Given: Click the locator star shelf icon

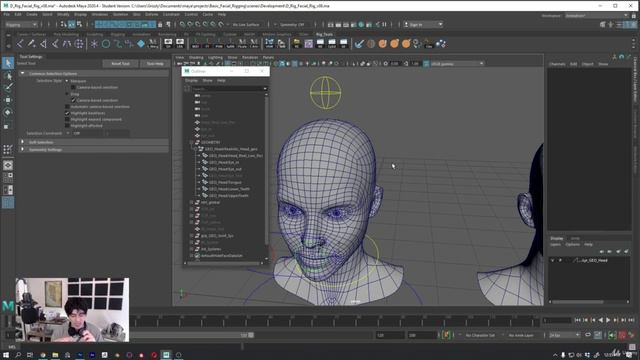Looking at the screenshot, I should (94, 44).
